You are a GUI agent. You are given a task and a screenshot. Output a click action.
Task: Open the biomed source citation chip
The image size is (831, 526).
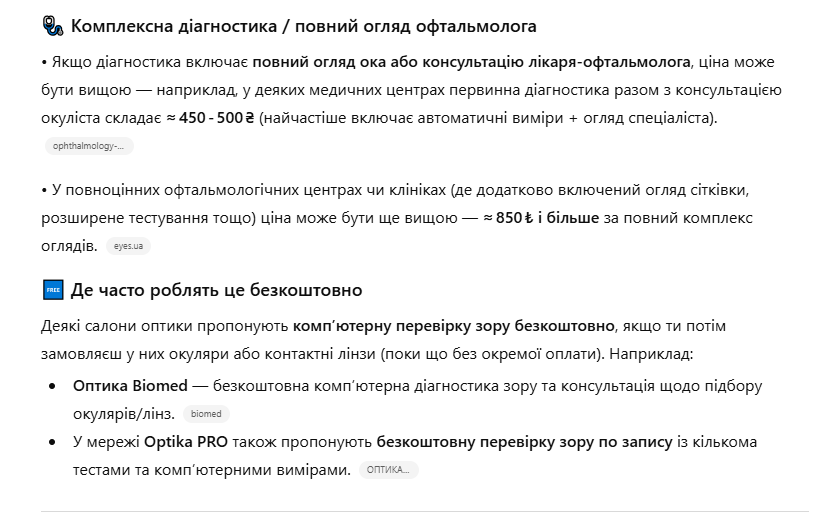click(x=206, y=414)
